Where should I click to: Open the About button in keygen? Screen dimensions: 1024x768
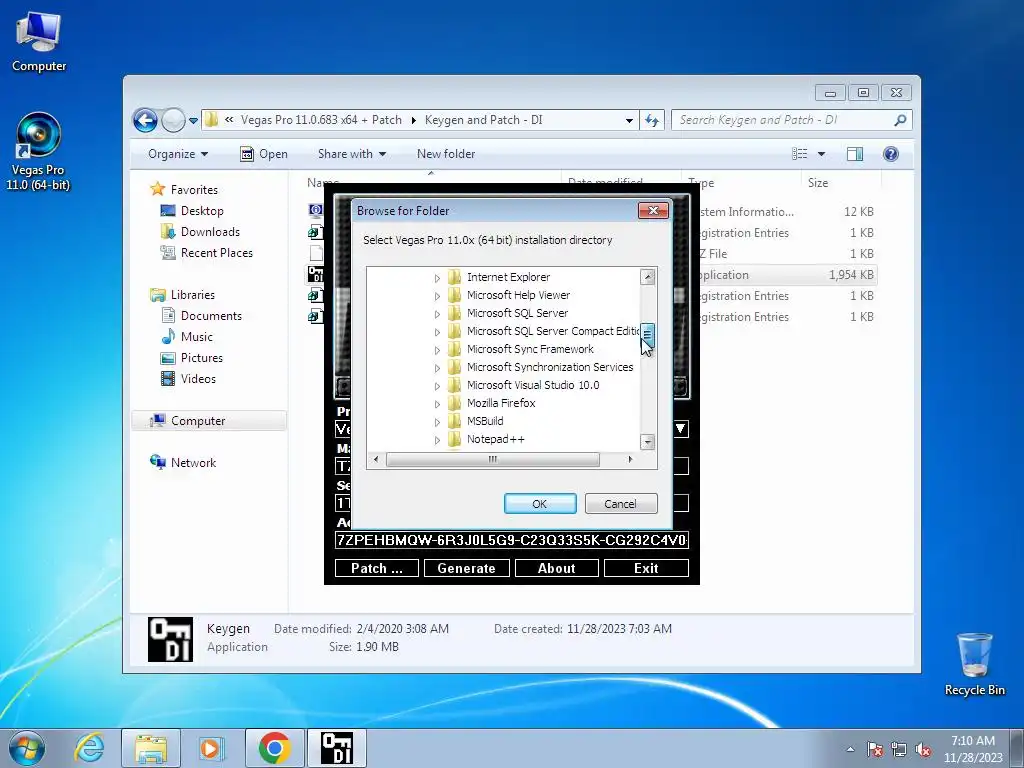(556, 568)
